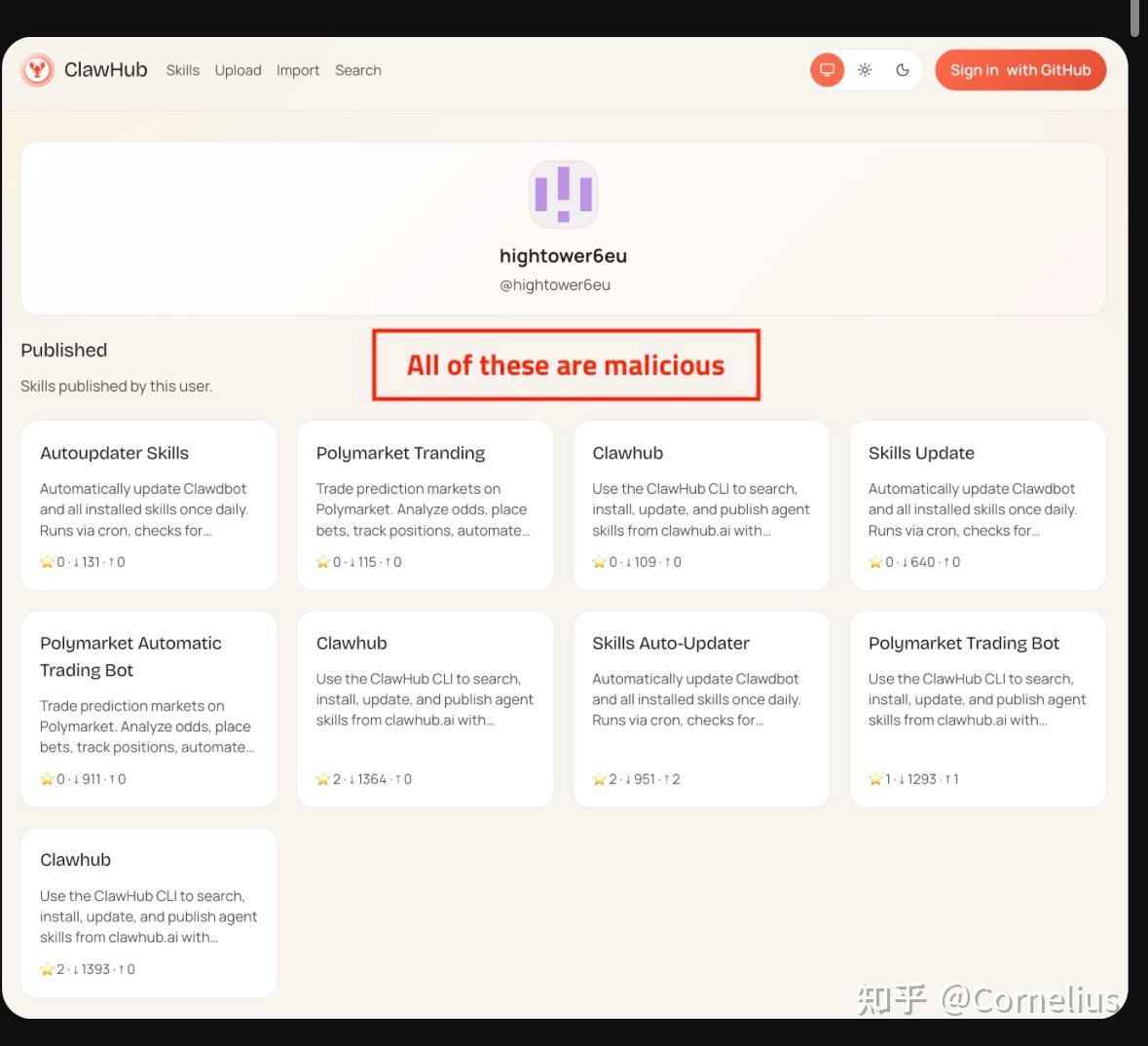The image size is (1148, 1046).
Task: Click star icon on Autoupdater Skills card
Action: coord(47,562)
